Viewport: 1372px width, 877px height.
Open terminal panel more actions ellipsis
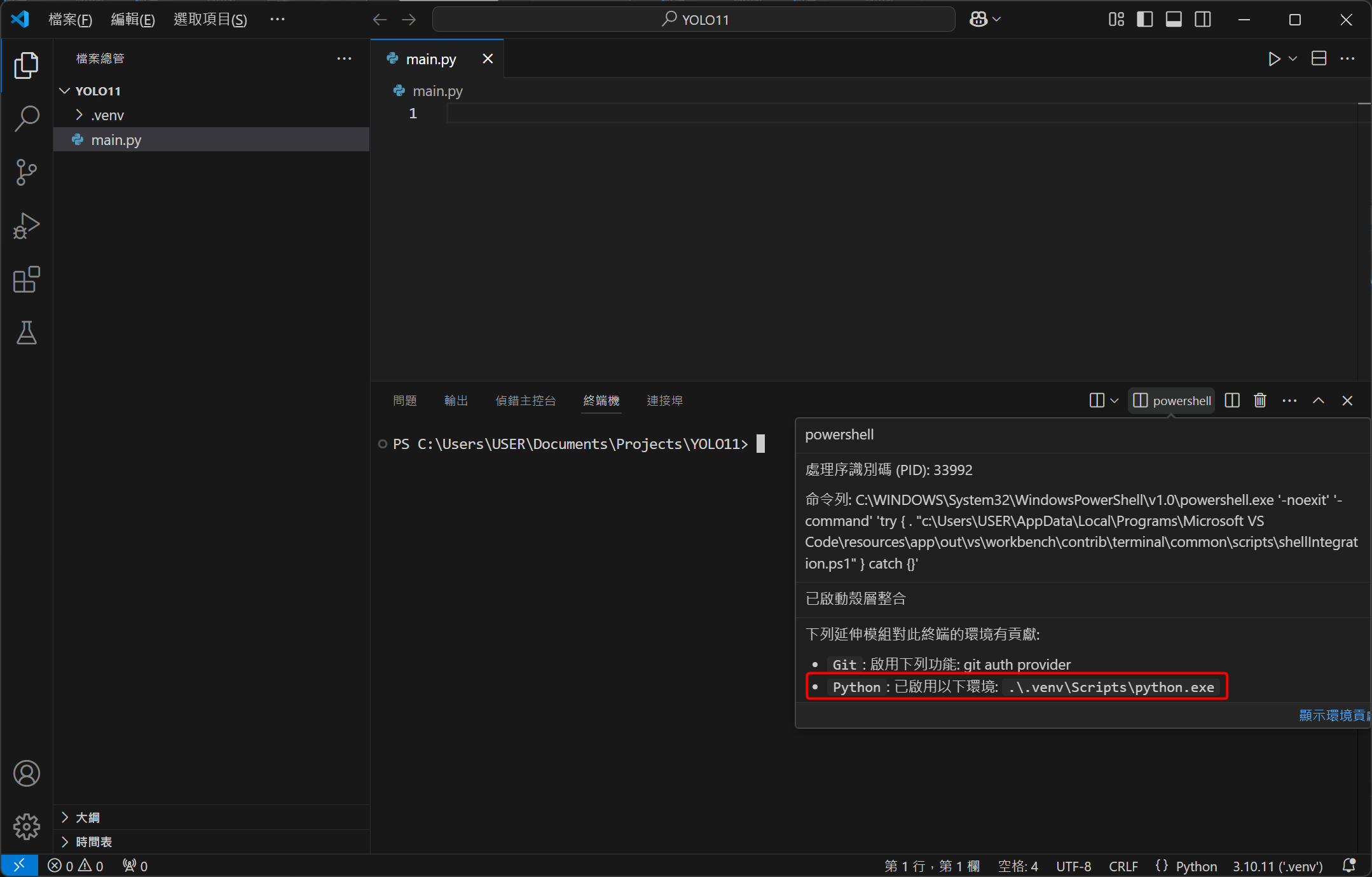pyautogui.click(x=1289, y=400)
